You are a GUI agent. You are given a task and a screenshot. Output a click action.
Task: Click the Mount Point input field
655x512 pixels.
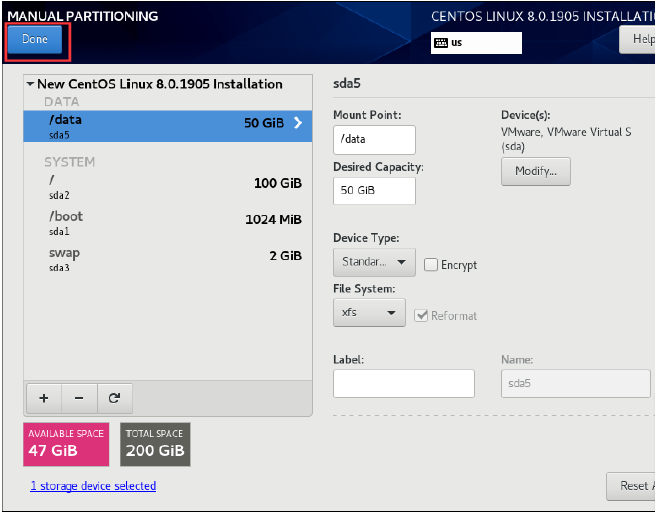pyautogui.click(x=374, y=139)
